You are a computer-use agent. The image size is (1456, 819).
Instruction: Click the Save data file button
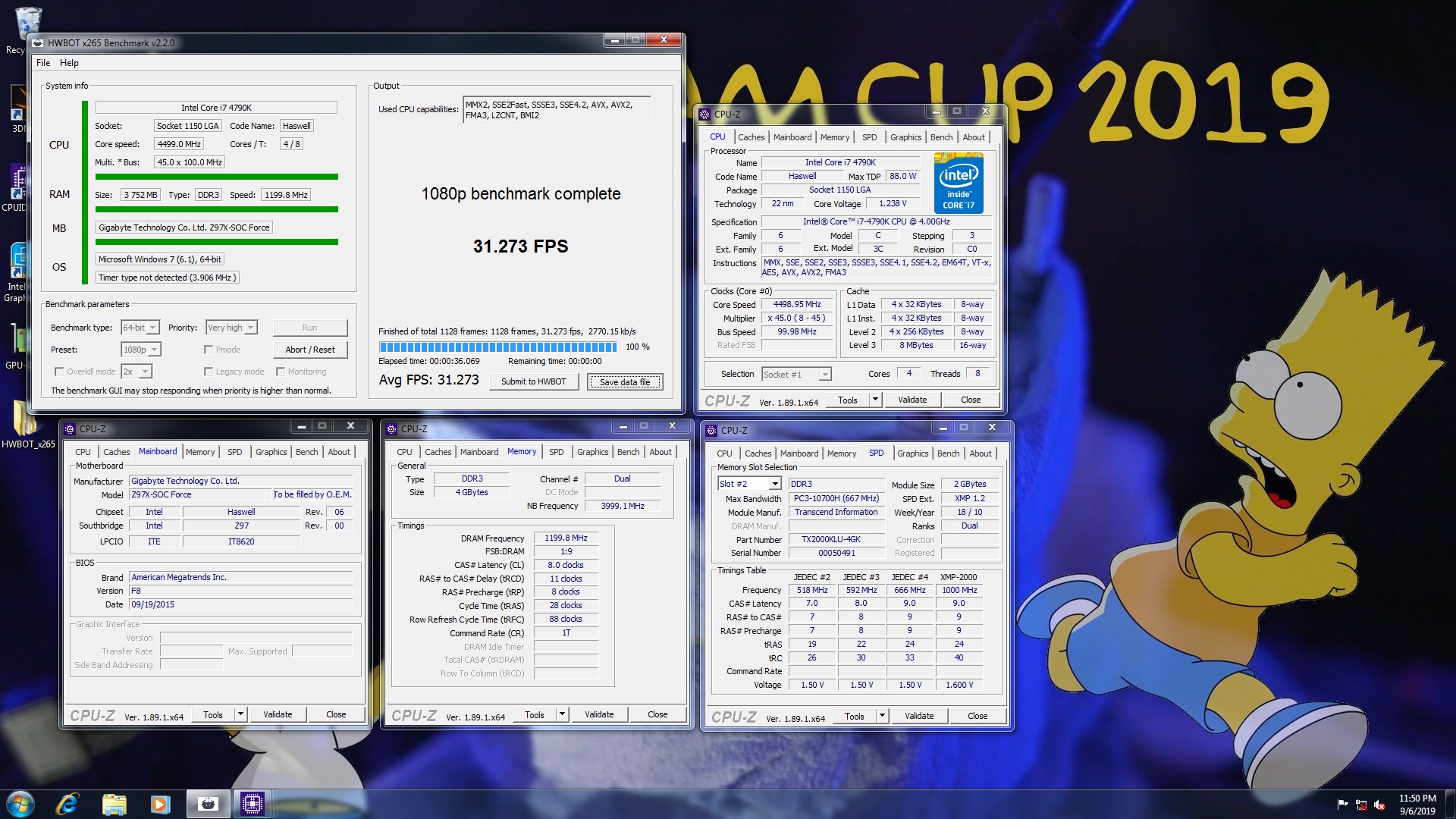(624, 382)
